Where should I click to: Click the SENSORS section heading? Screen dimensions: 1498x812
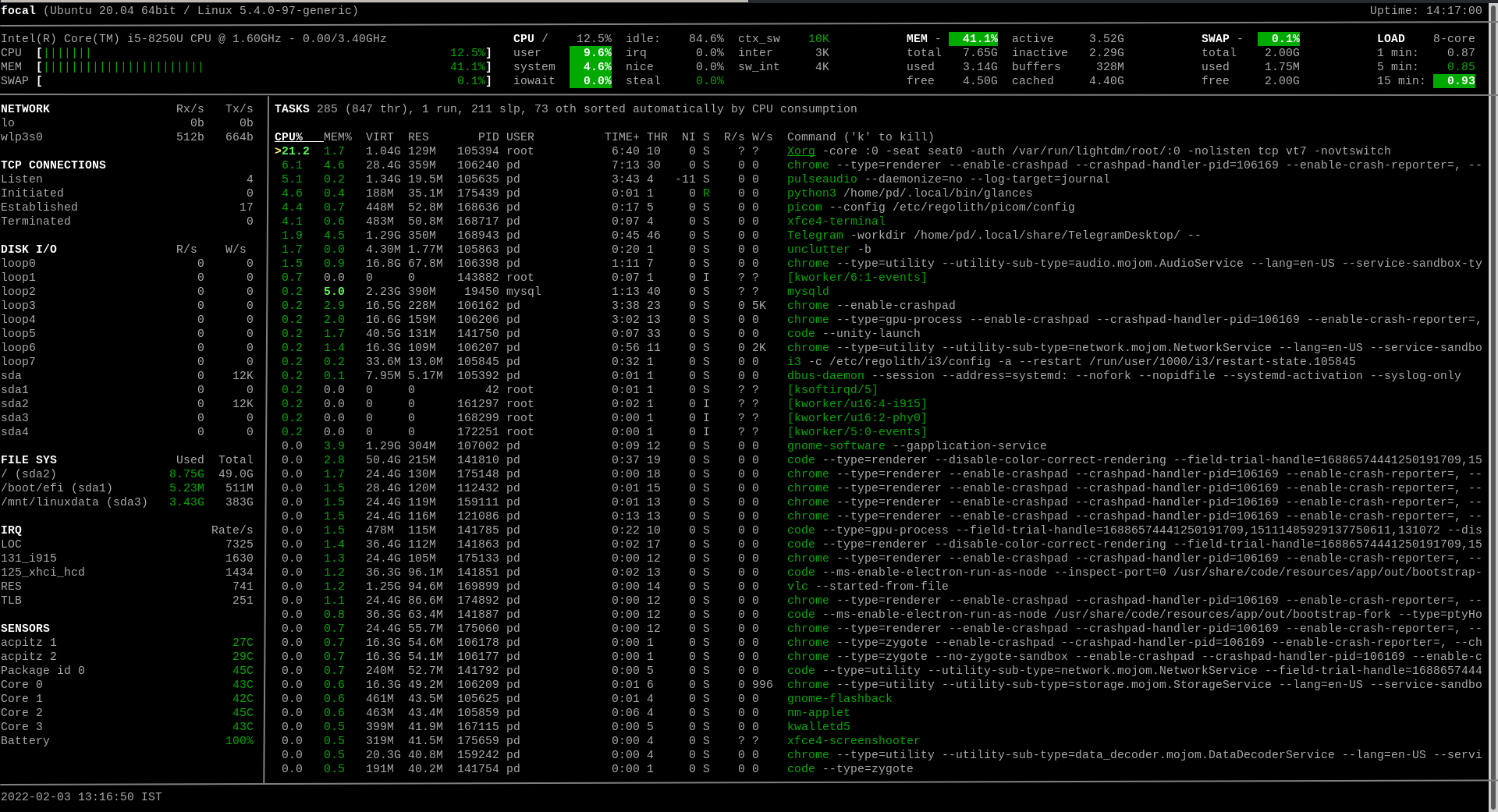pyautogui.click(x=25, y=629)
